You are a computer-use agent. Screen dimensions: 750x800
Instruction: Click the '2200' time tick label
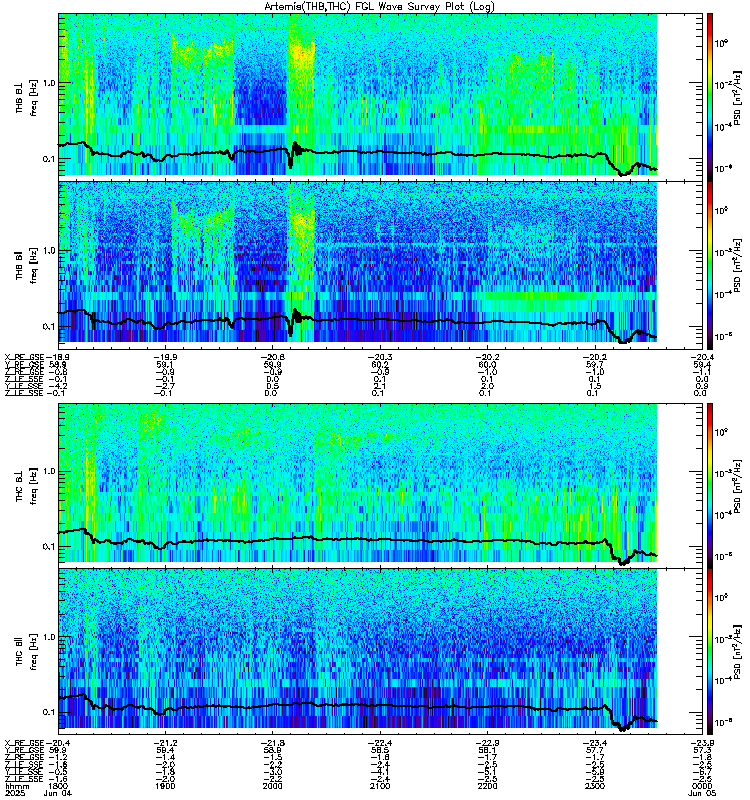(x=487, y=786)
